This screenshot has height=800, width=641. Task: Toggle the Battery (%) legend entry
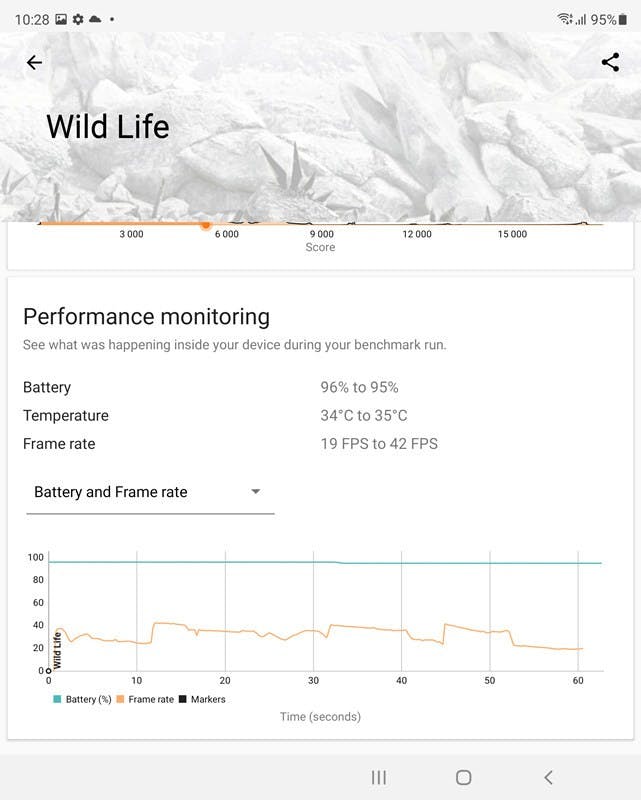[x=83, y=699]
